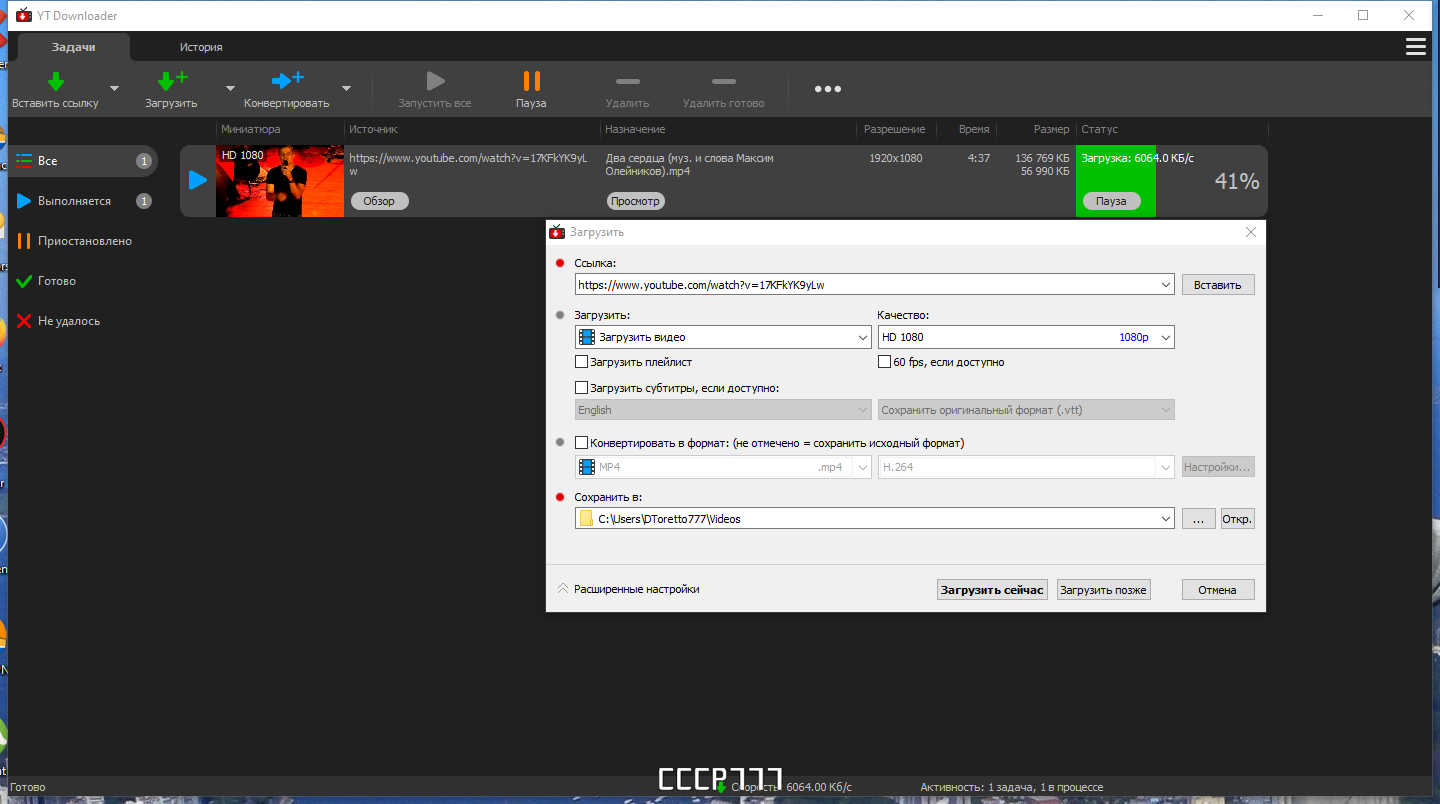Click the Загрузить dialog title icon
This screenshot has width=1440, height=804.
pyautogui.click(x=557, y=232)
